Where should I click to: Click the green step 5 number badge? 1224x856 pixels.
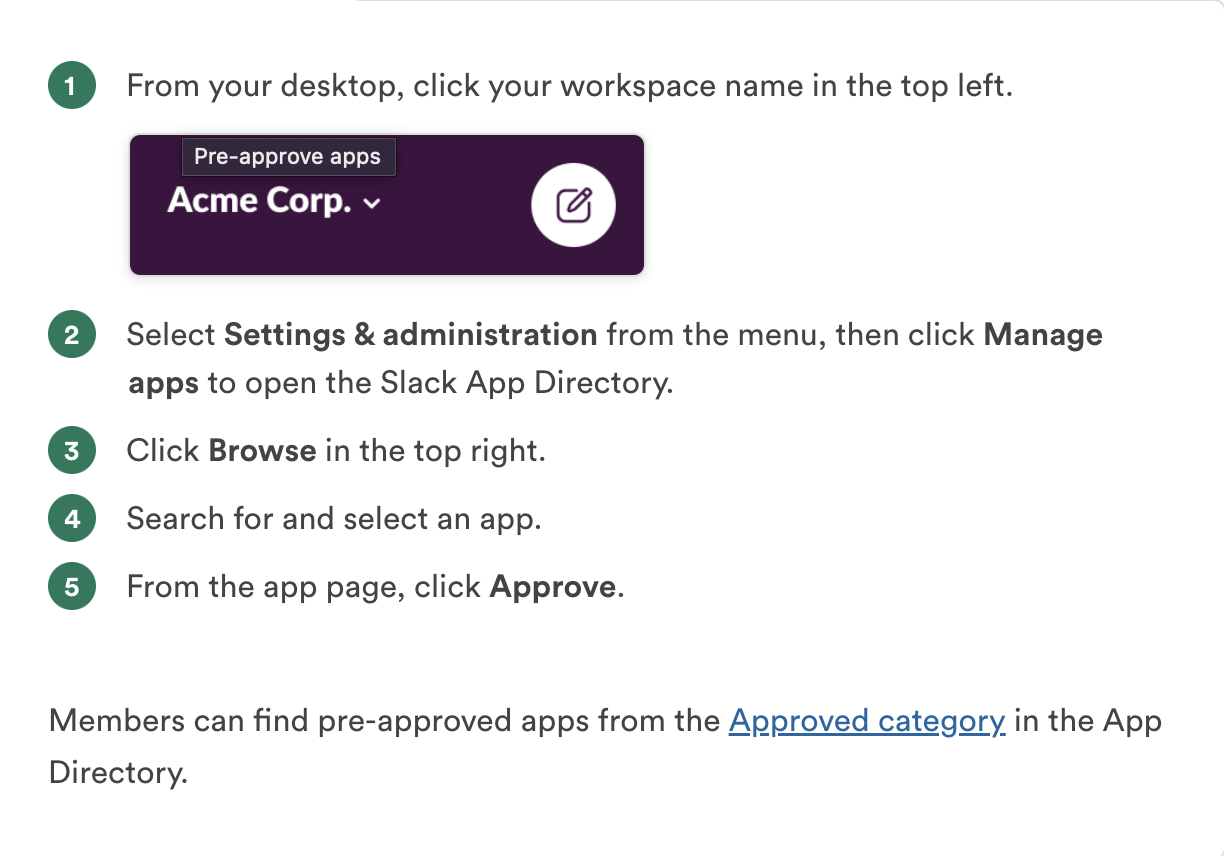tap(71, 586)
